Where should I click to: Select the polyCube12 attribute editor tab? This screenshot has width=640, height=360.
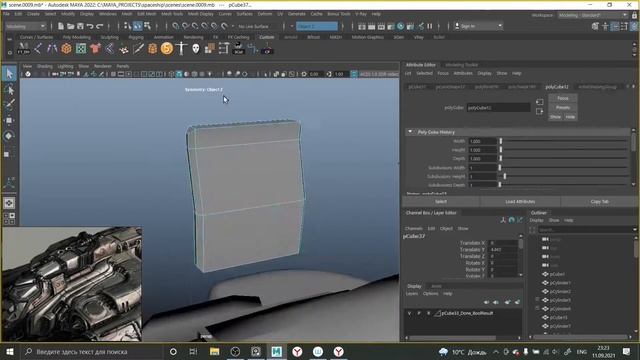[x=557, y=87]
